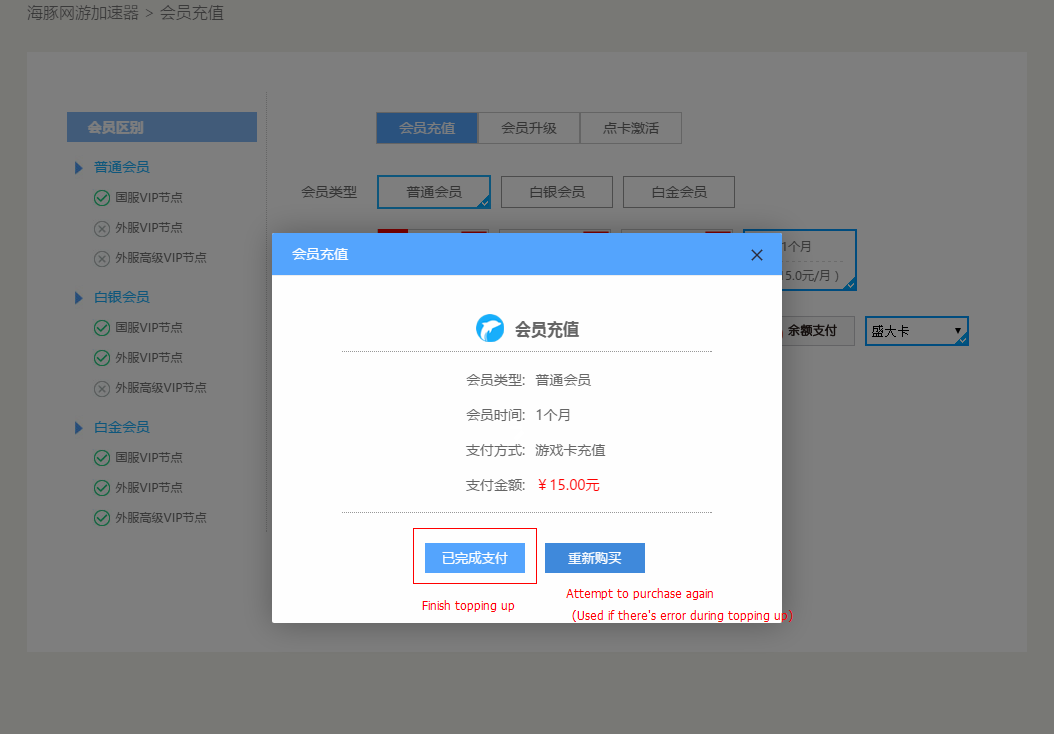Click the 重新购买 button
The width and height of the screenshot is (1054, 734).
coord(594,558)
